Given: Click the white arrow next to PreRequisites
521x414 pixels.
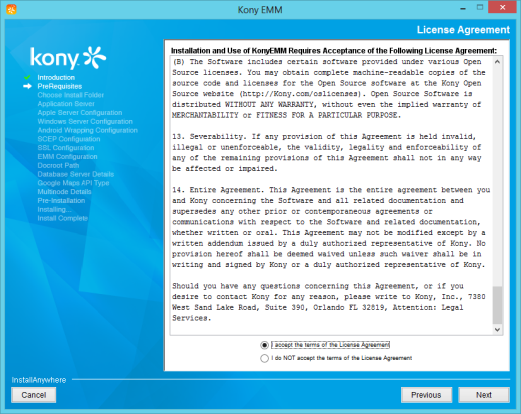Looking at the screenshot, I should coord(27,86).
